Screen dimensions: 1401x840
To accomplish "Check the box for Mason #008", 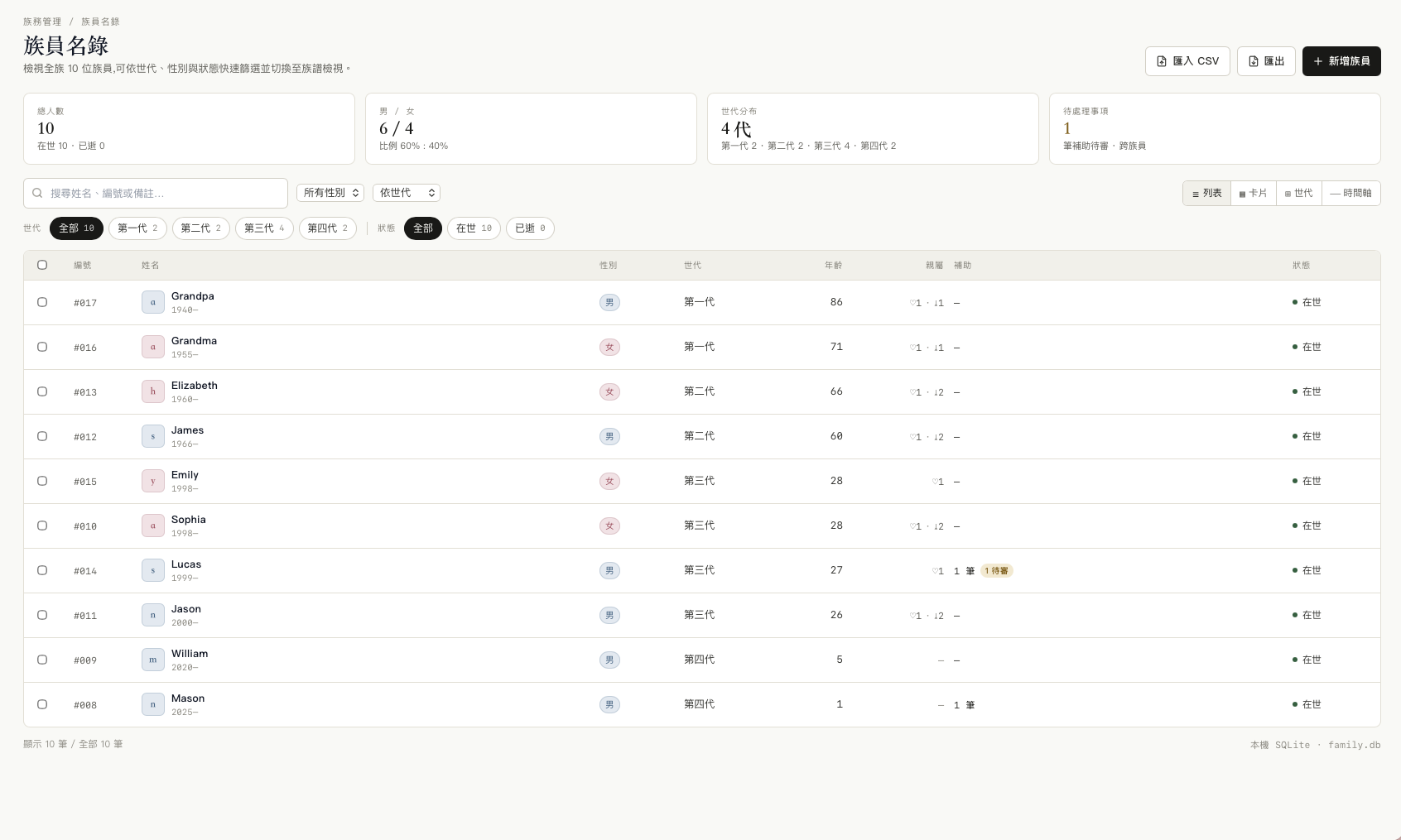I will 42,704.
